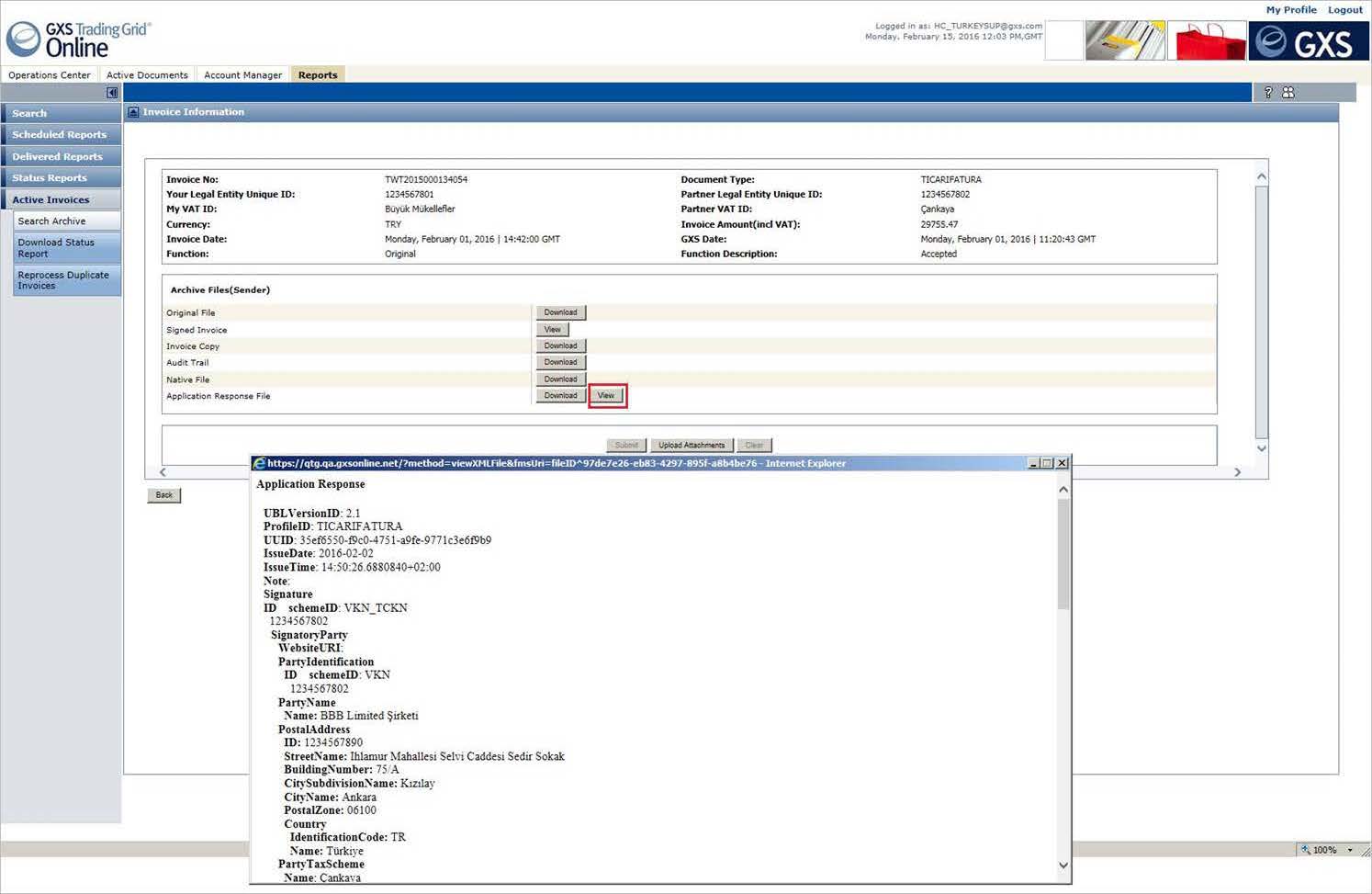
Task: Click the Internet Explorer icon in popup title
Action: click(259, 464)
